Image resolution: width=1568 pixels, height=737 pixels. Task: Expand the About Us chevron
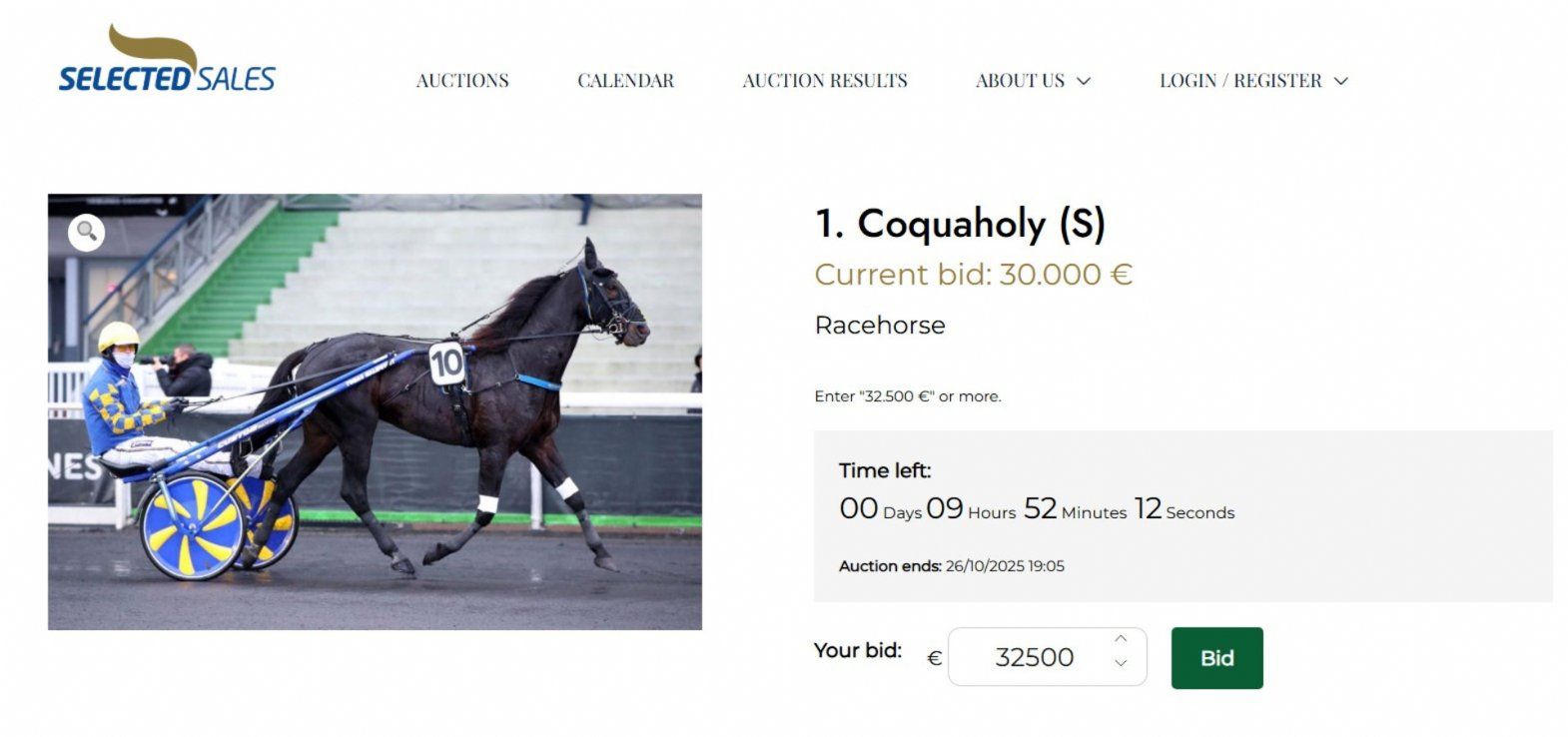[1084, 81]
